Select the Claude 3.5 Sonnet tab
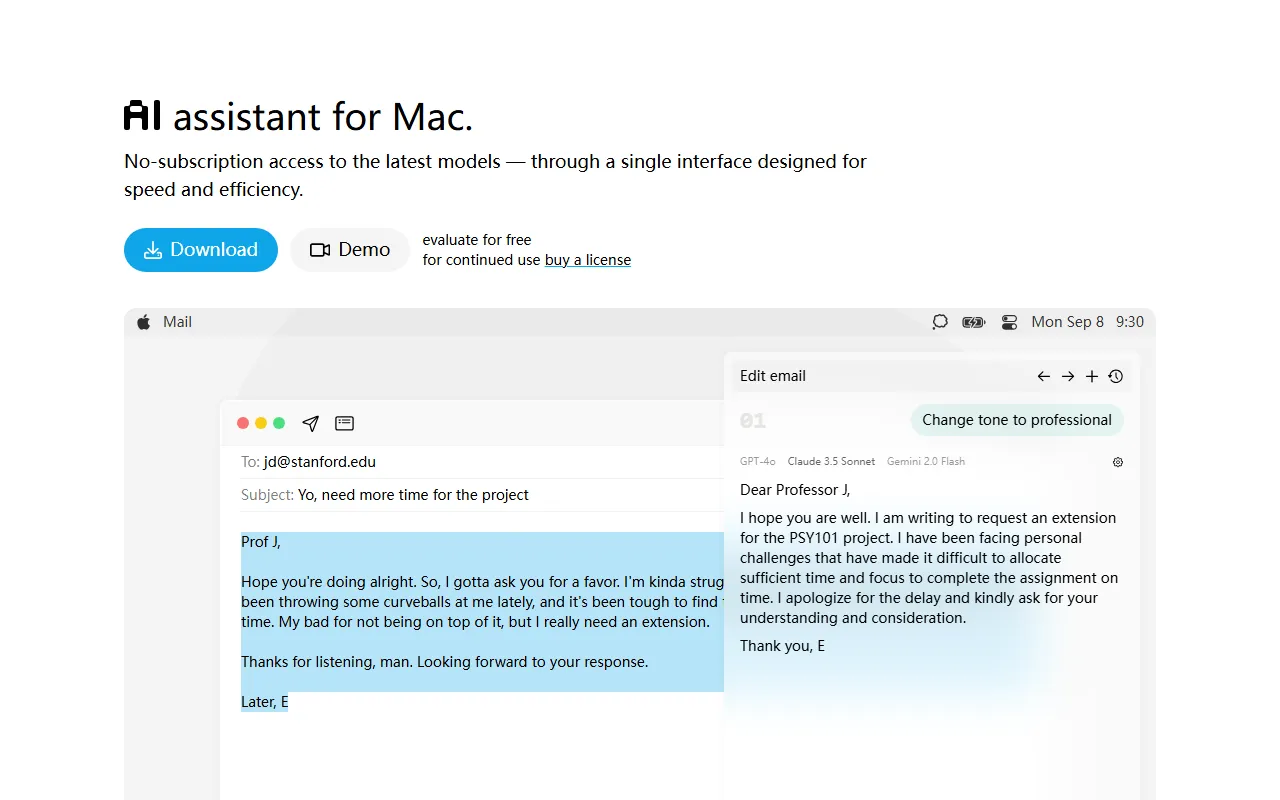The image size is (1280, 800). (831, 462)
